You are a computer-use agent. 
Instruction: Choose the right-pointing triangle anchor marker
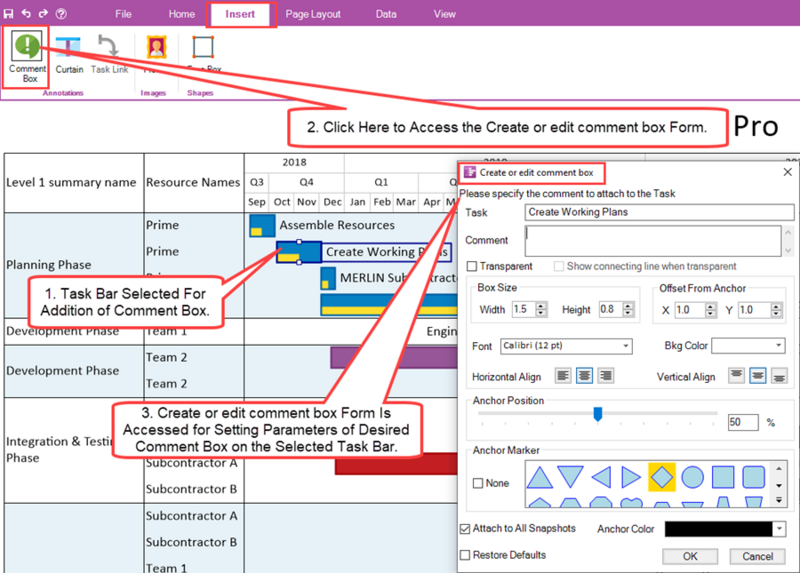tap(631, 477)
